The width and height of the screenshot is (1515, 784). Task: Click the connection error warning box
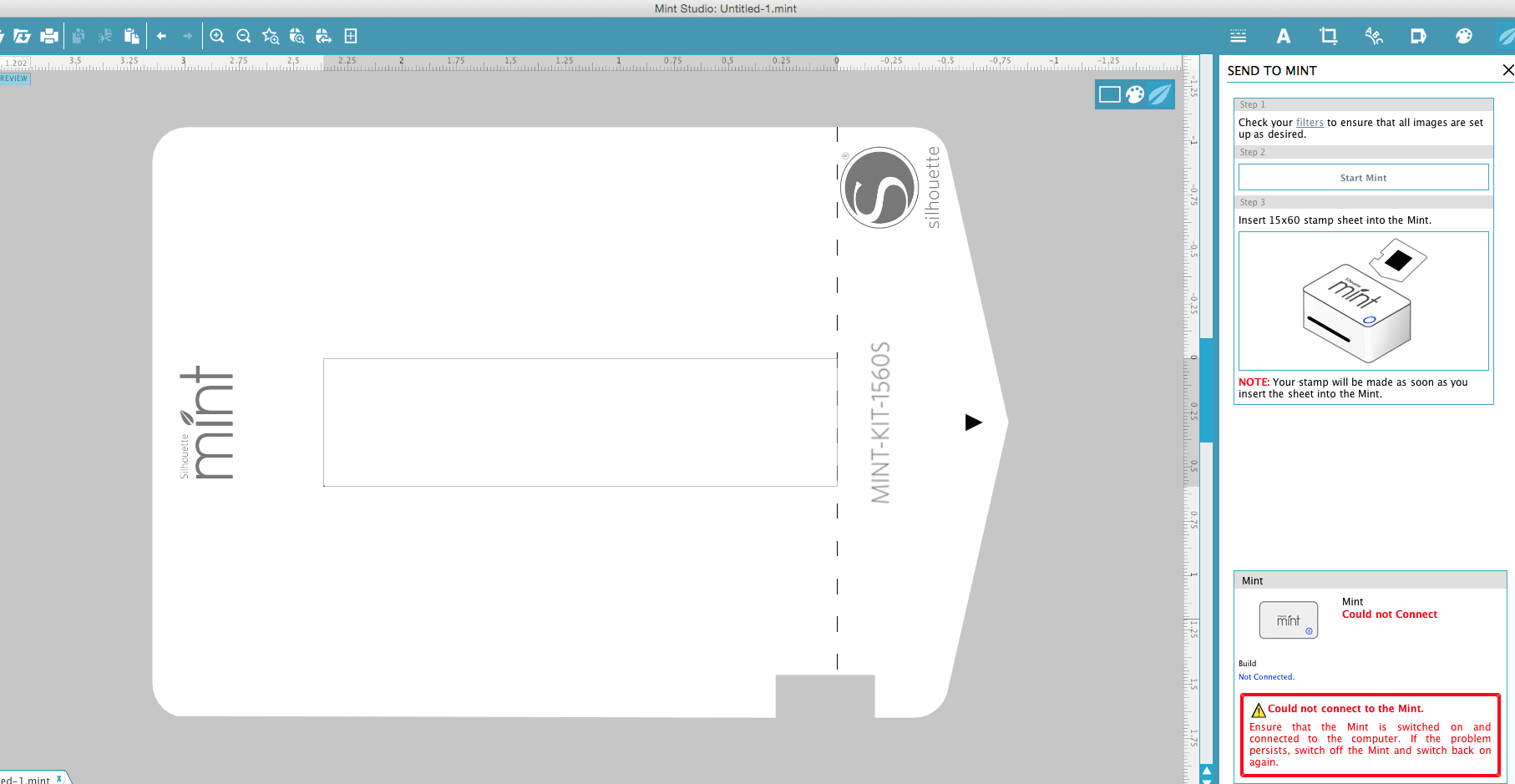(1370, 735)
